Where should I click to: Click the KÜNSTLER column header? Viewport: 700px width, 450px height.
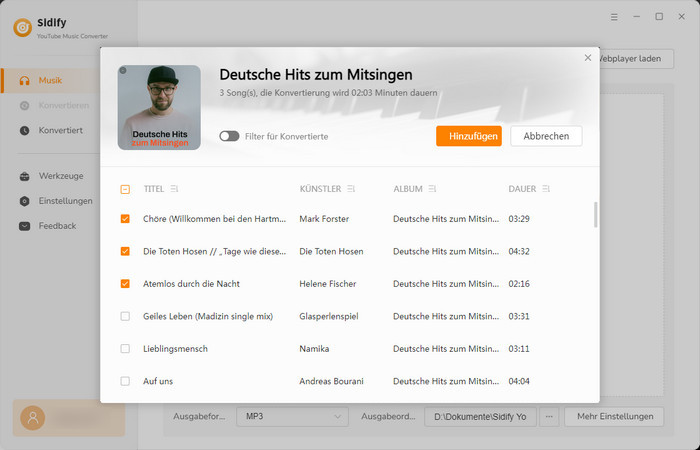tap(320, 189)
